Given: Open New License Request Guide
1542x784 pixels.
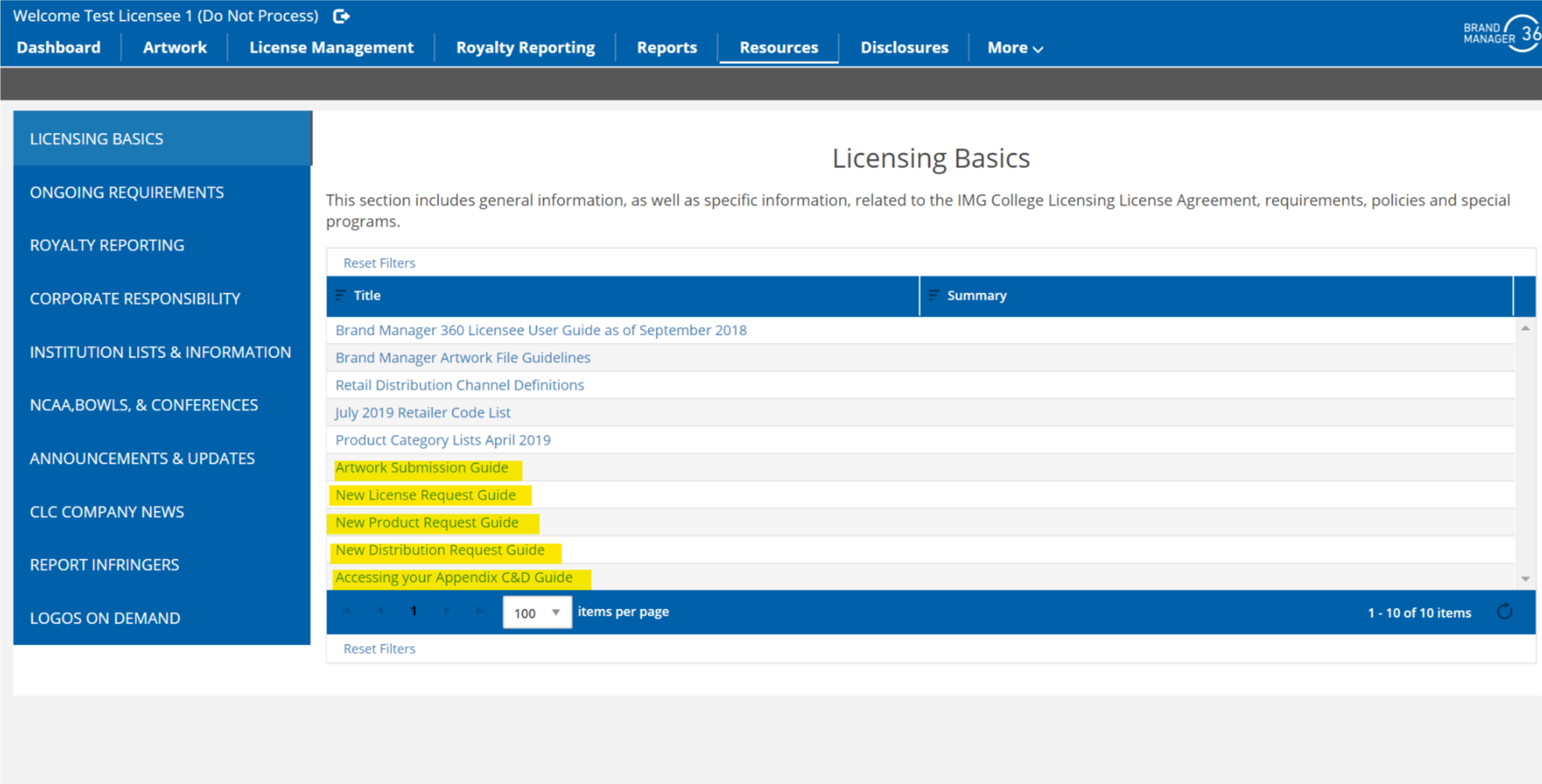Looking at the screenshot, I should (426, 494).
